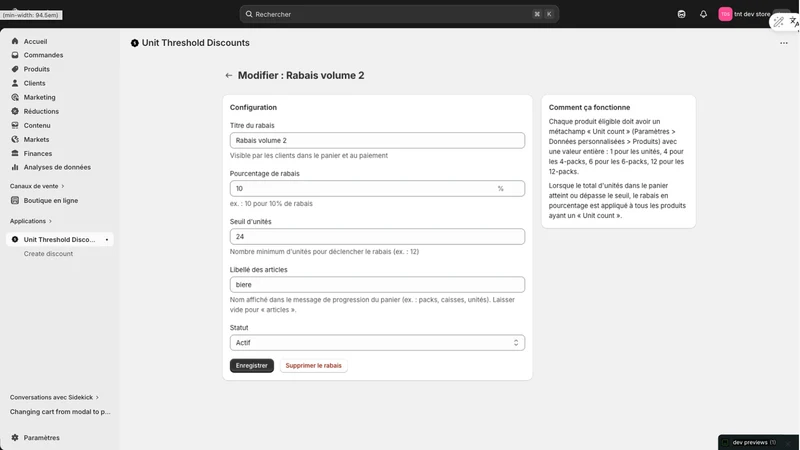Expand Conversations avec Sidekick

[x=54, y=397]
